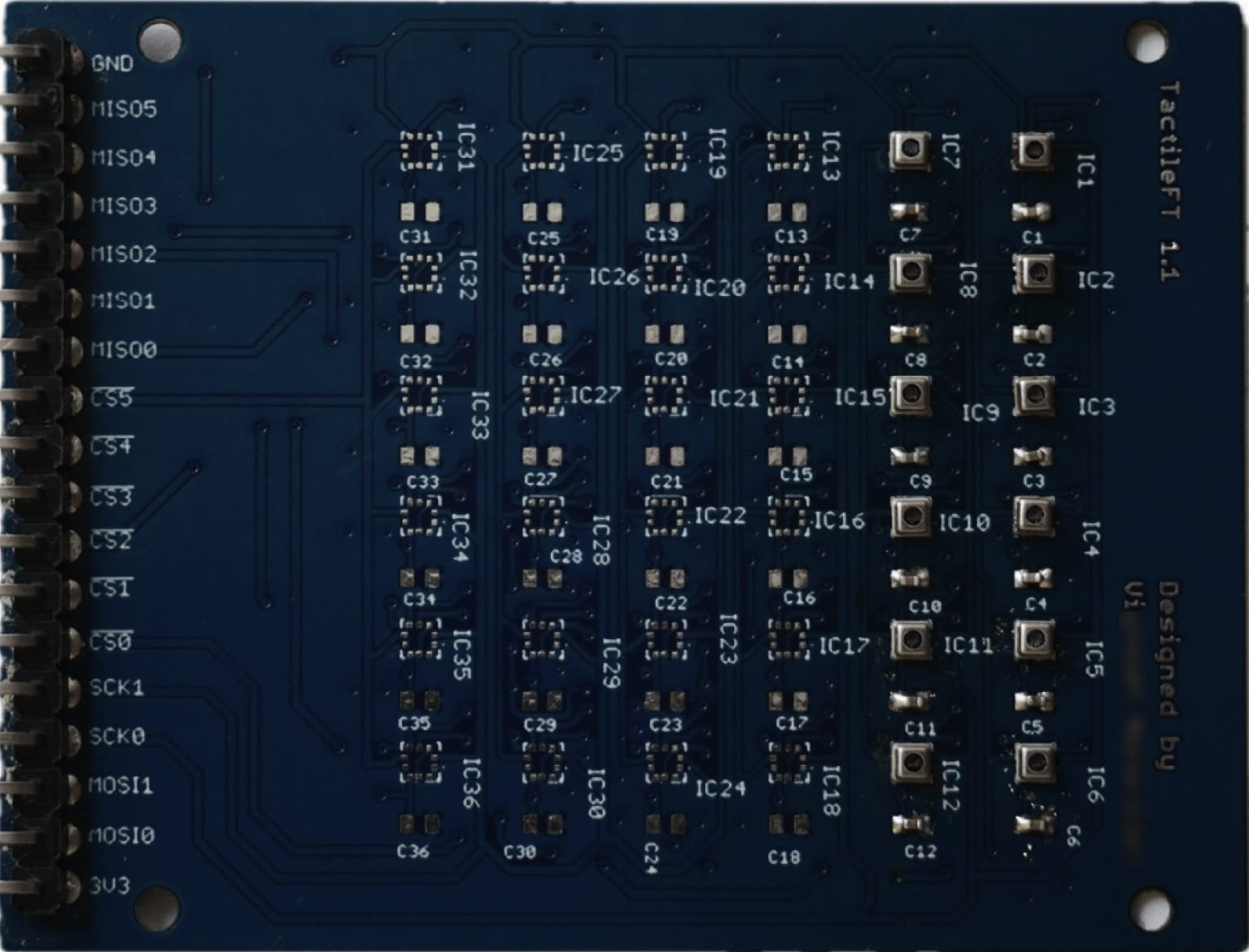Screen dimensions: 1249x952
Task: Select the unpopulated C25 capacitor pads
Action: [x=542, y=213]
